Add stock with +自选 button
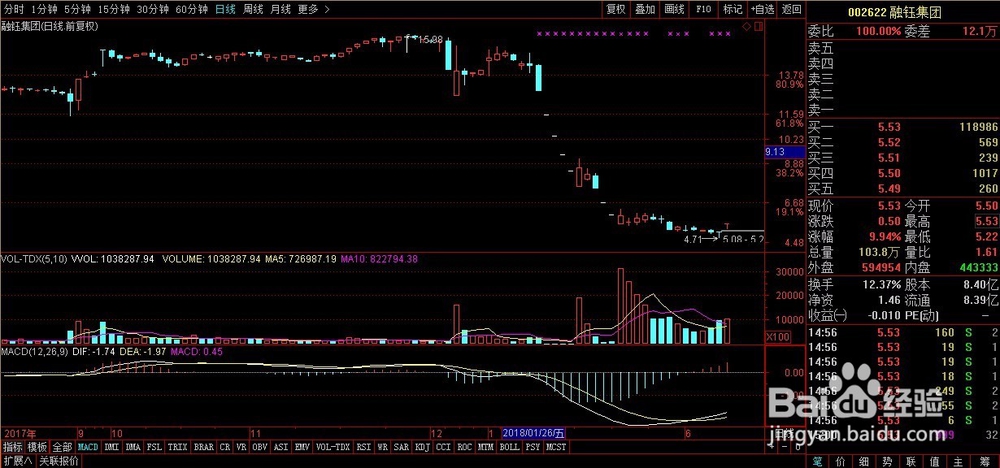The height and width of the screenshot is (468, 1000). point(763,10)
